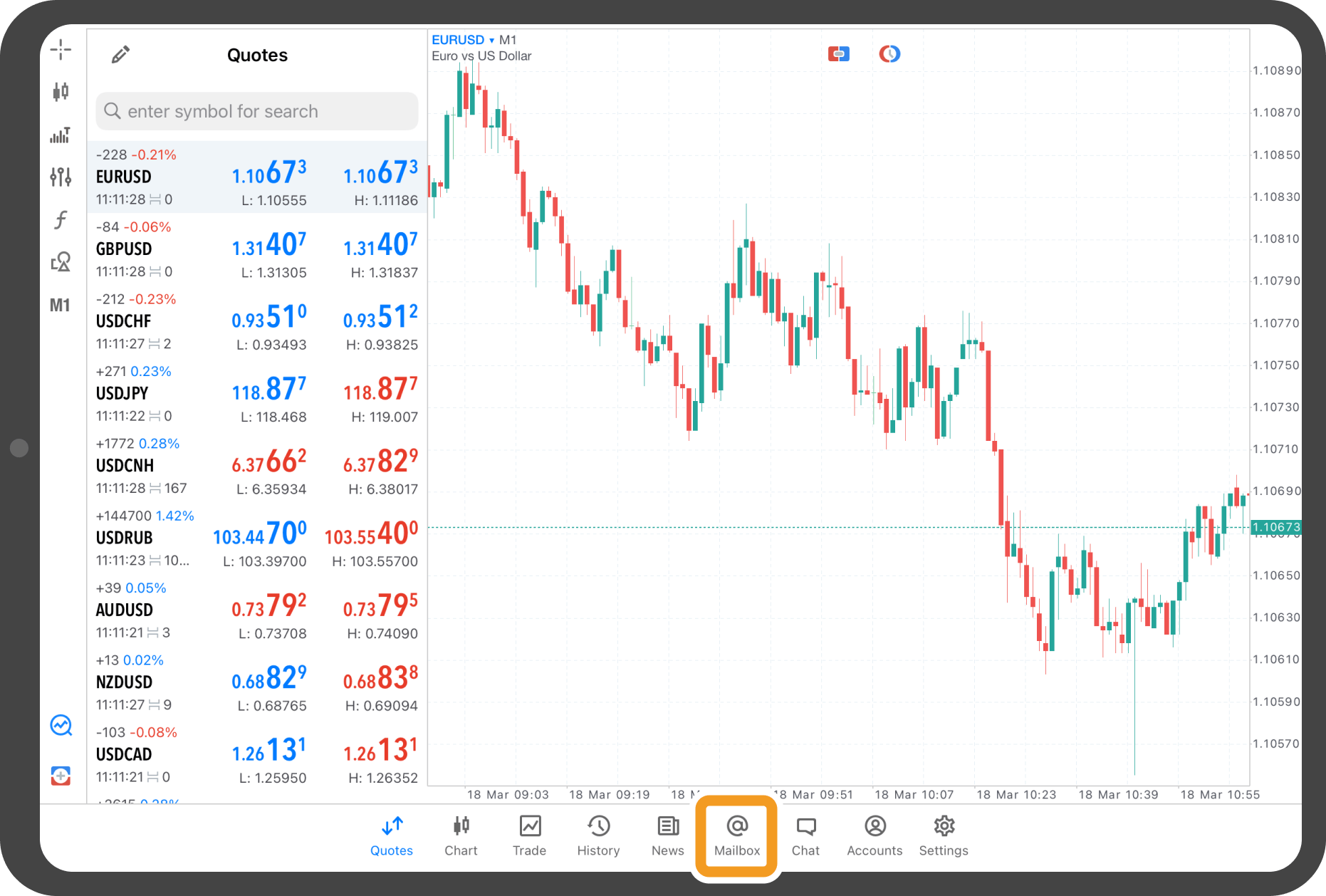Viewport: 1326px width, 896px height.
Task: Click the red-blue trade panel icon above the chart
Action: (x=838, y=54)
